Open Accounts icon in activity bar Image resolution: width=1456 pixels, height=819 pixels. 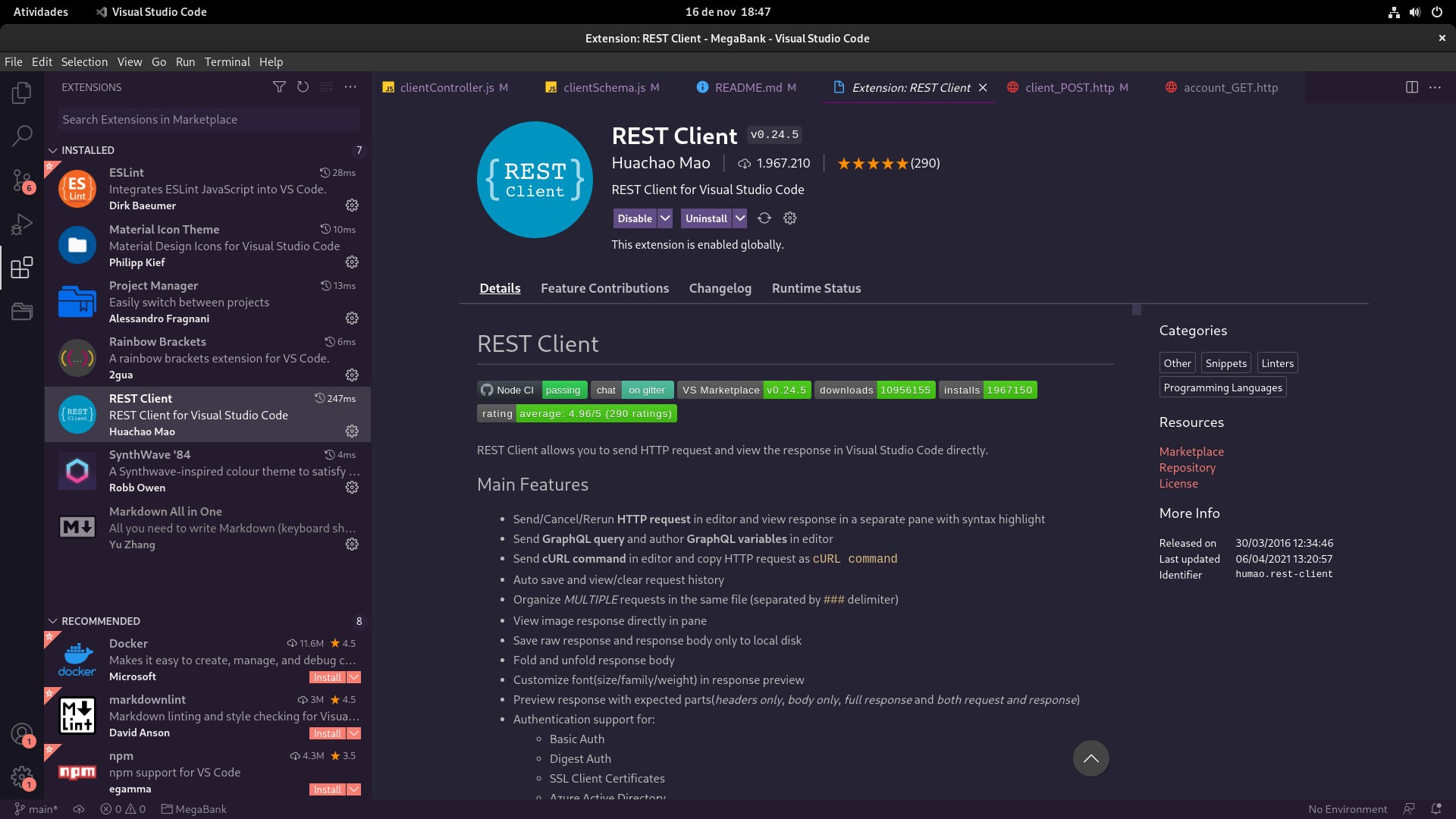click(x=22, y=733)
